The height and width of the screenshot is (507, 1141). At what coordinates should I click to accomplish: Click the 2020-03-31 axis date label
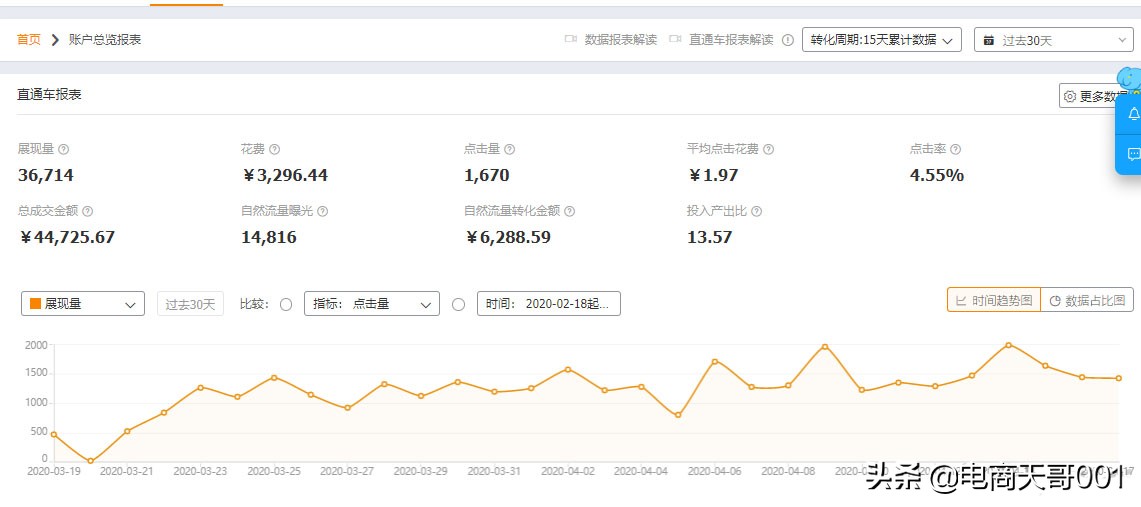point(494,471)
